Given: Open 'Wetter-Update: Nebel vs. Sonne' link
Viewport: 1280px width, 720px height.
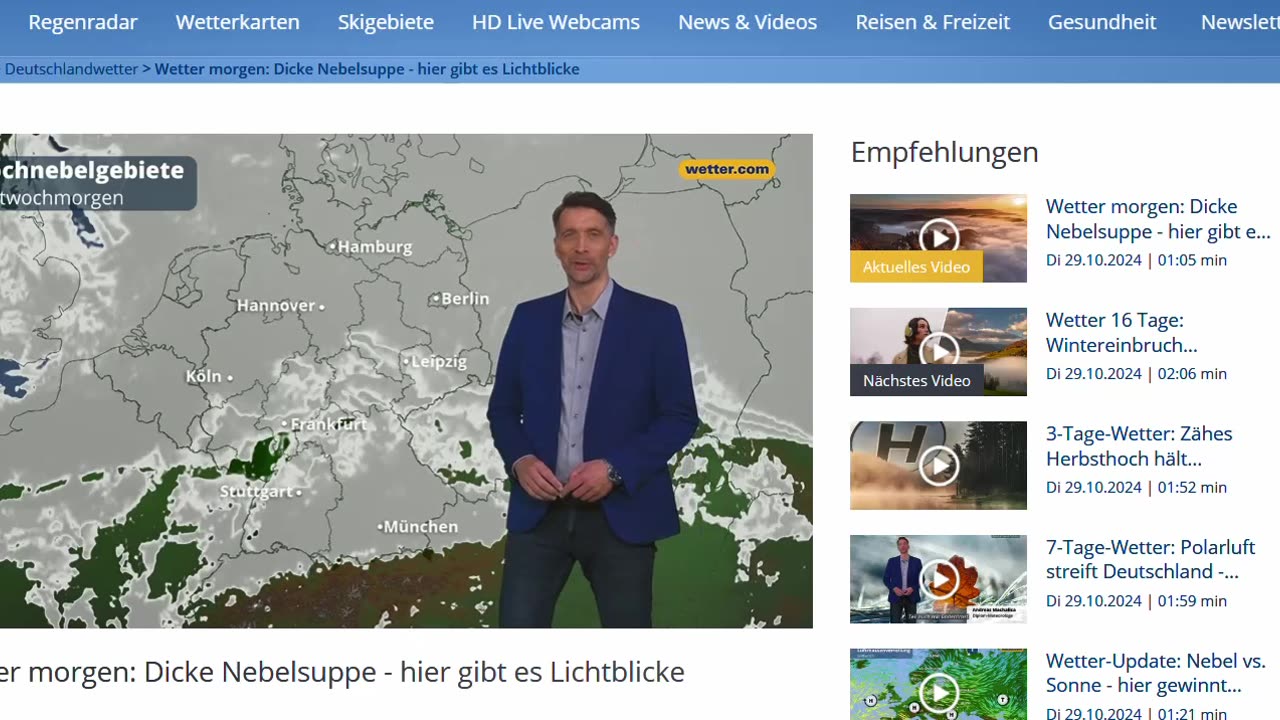Looking at the screenshot, I should (x=1156, y=673).
